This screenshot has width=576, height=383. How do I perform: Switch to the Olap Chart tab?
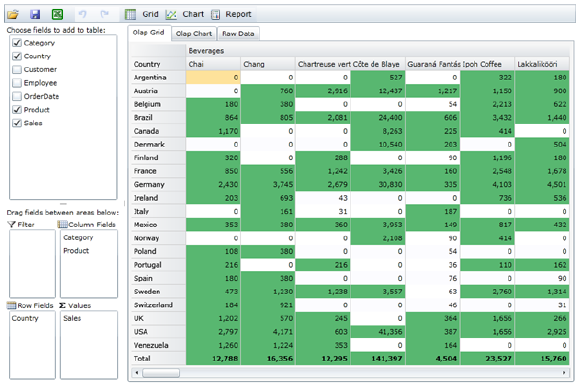point(194,33)
